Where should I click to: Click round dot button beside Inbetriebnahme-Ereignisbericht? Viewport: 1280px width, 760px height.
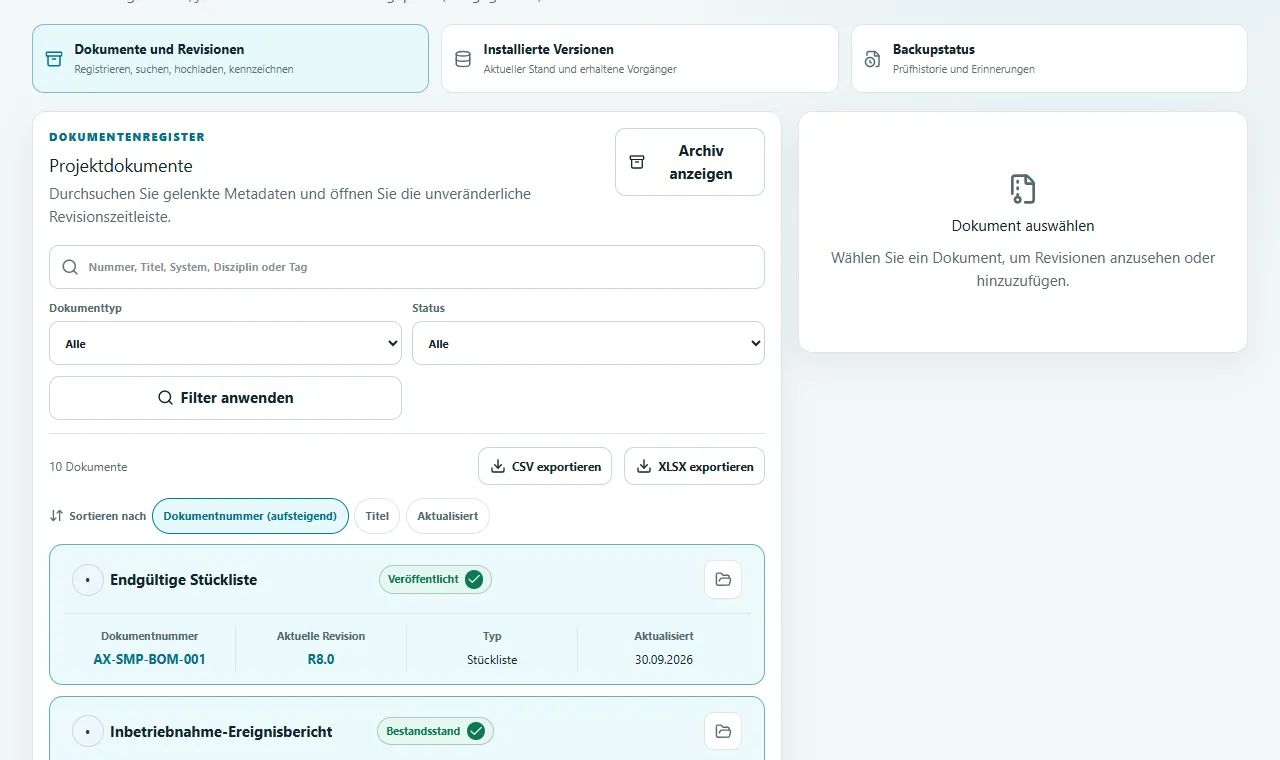(x=88, y=732)
